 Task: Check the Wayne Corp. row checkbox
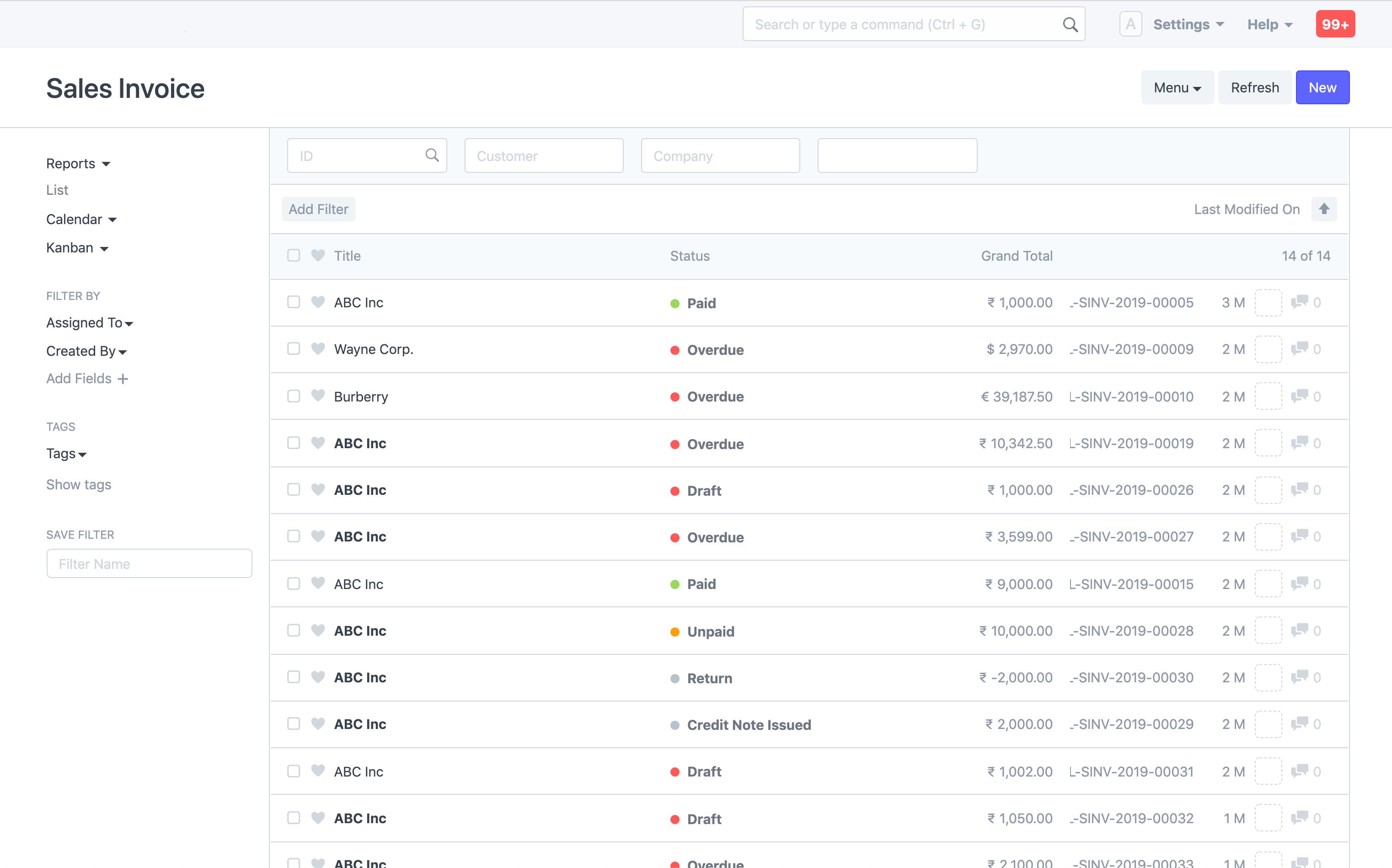294,348
